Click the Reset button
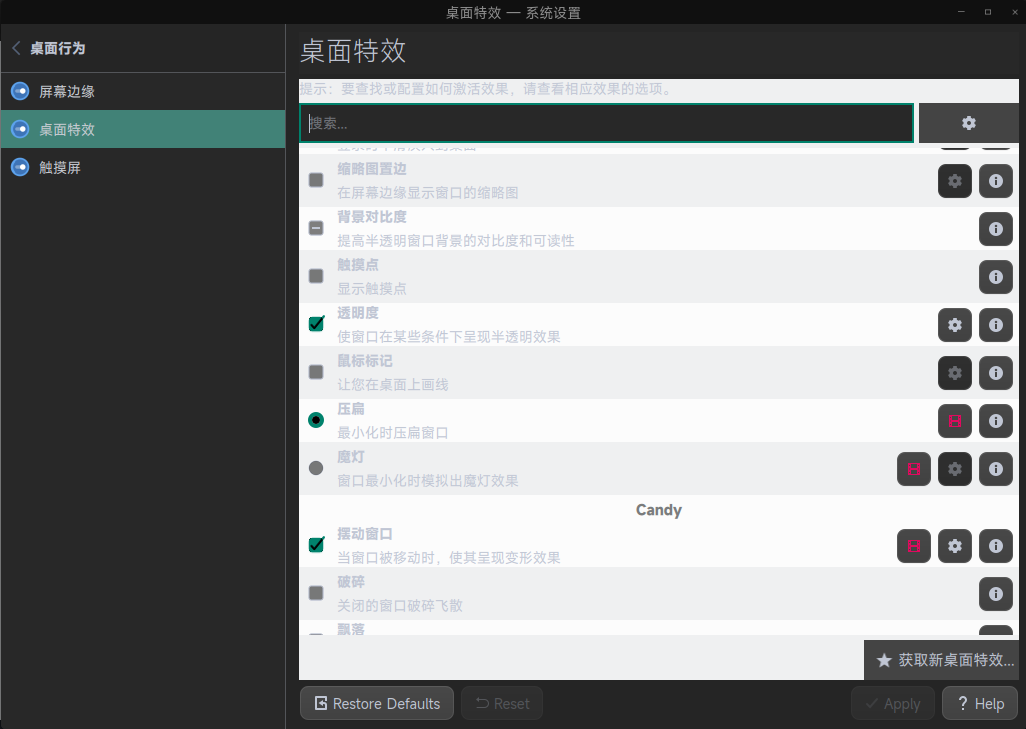The height and width of the screenshot is (729, 1026). tap(502, 703)
